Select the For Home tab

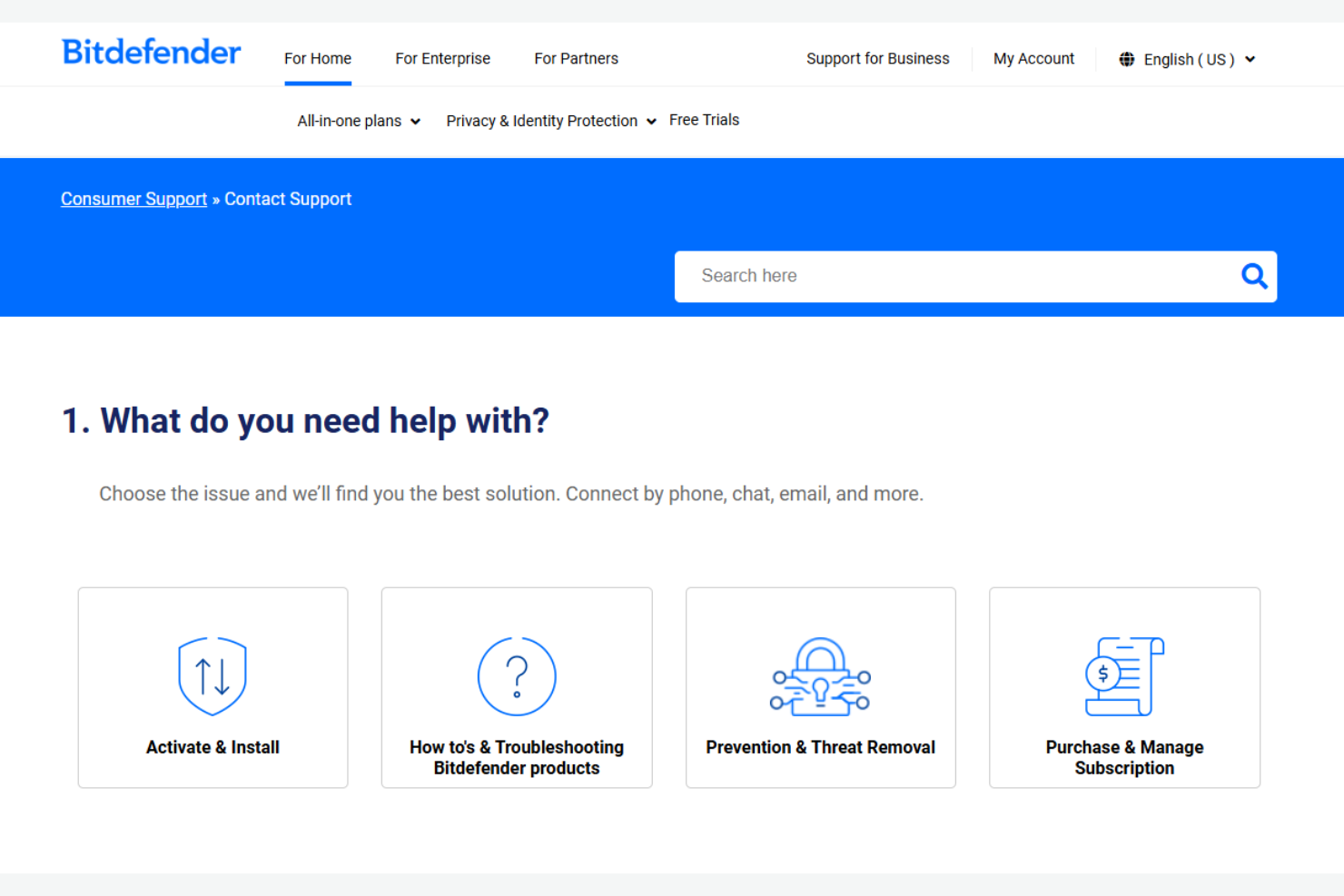[x=318, y=58]
